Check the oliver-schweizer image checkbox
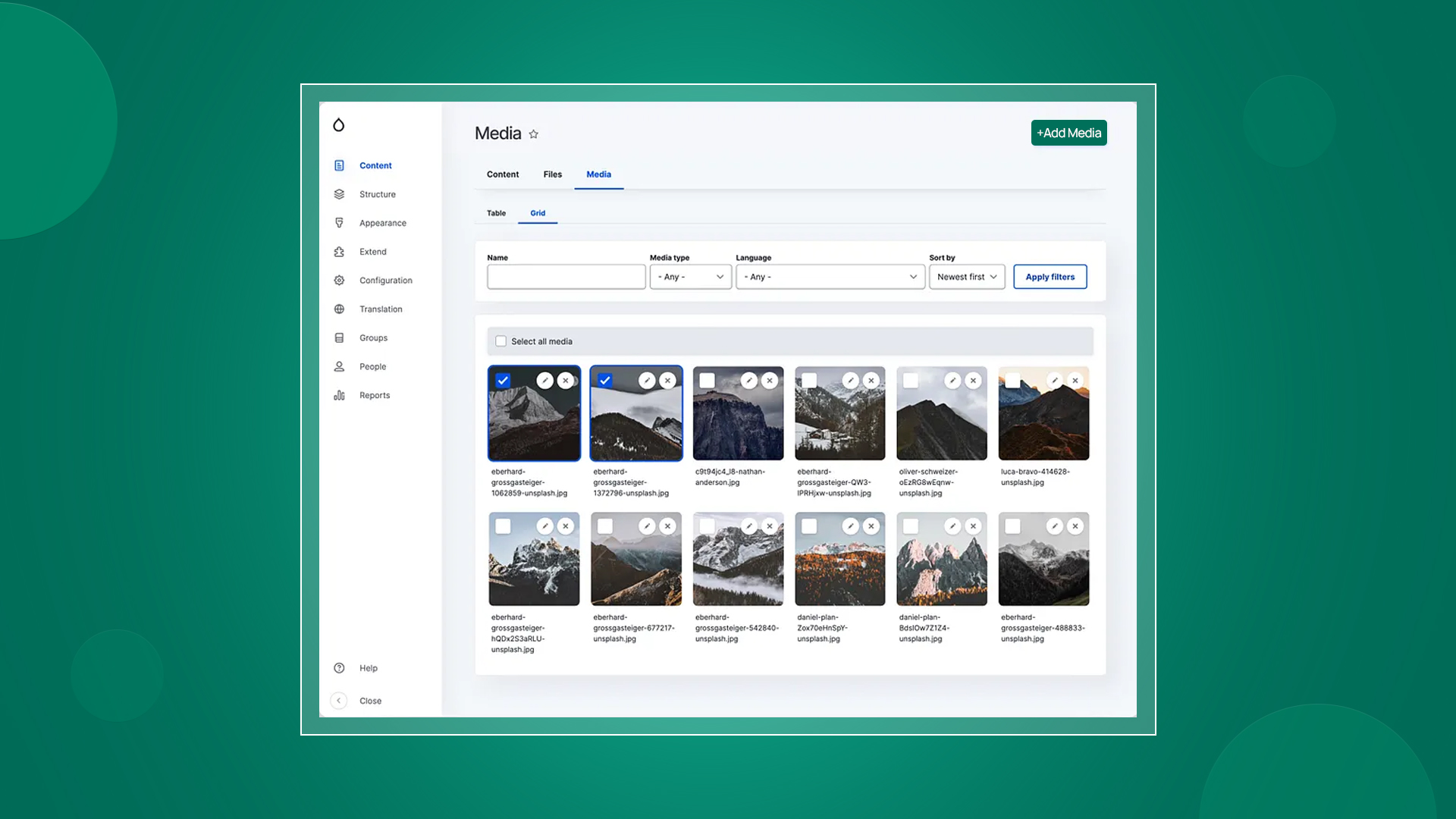Screen dimensions: 1456x819 pos(911,381)
